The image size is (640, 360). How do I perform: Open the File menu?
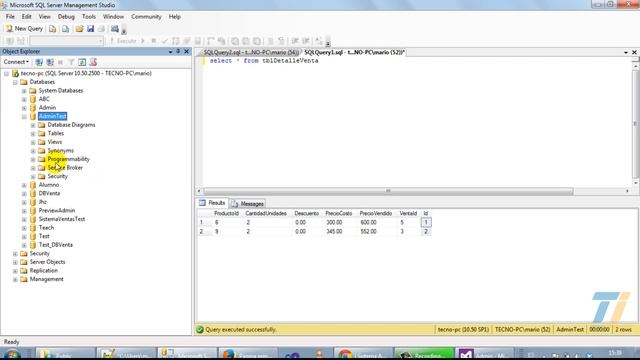click(x=10, y=17)
